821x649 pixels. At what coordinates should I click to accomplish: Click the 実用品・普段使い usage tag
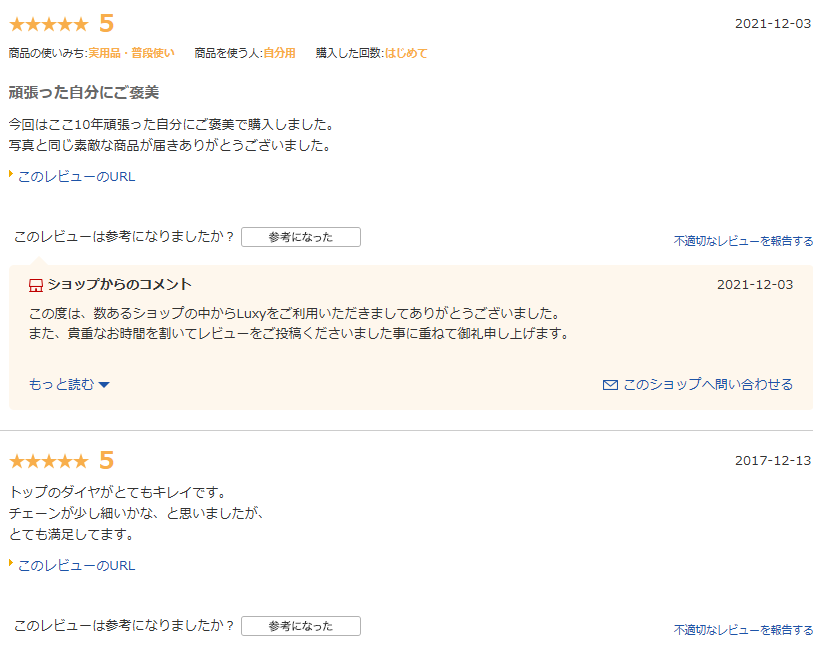pyautogui.click(x=131, y=53)
